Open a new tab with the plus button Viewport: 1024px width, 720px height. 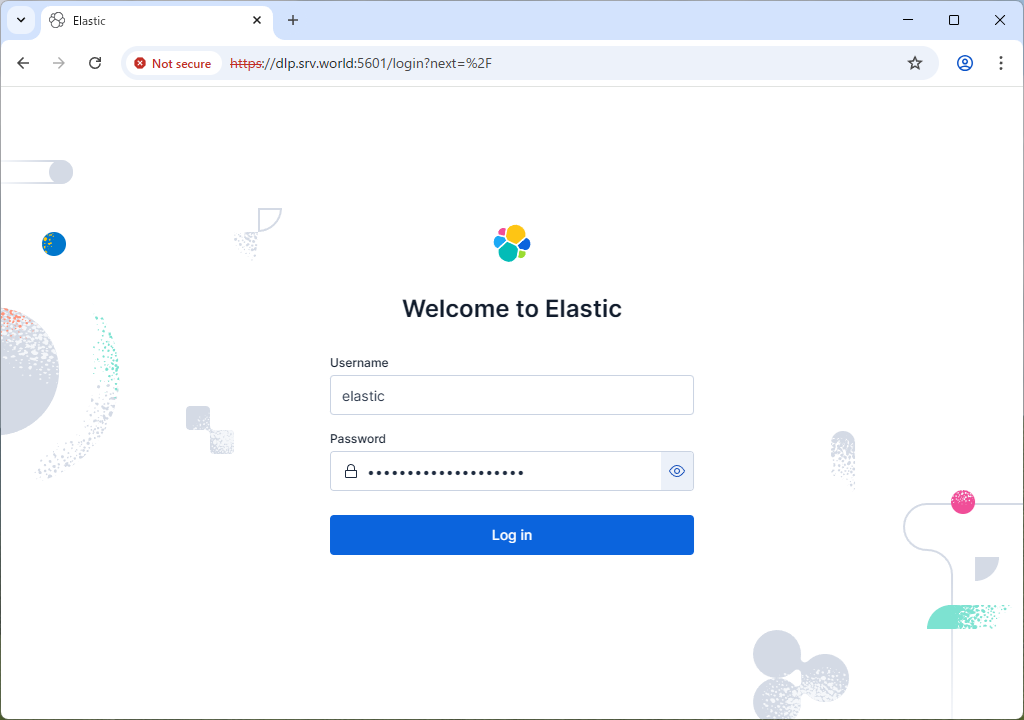tap(293, 20)
